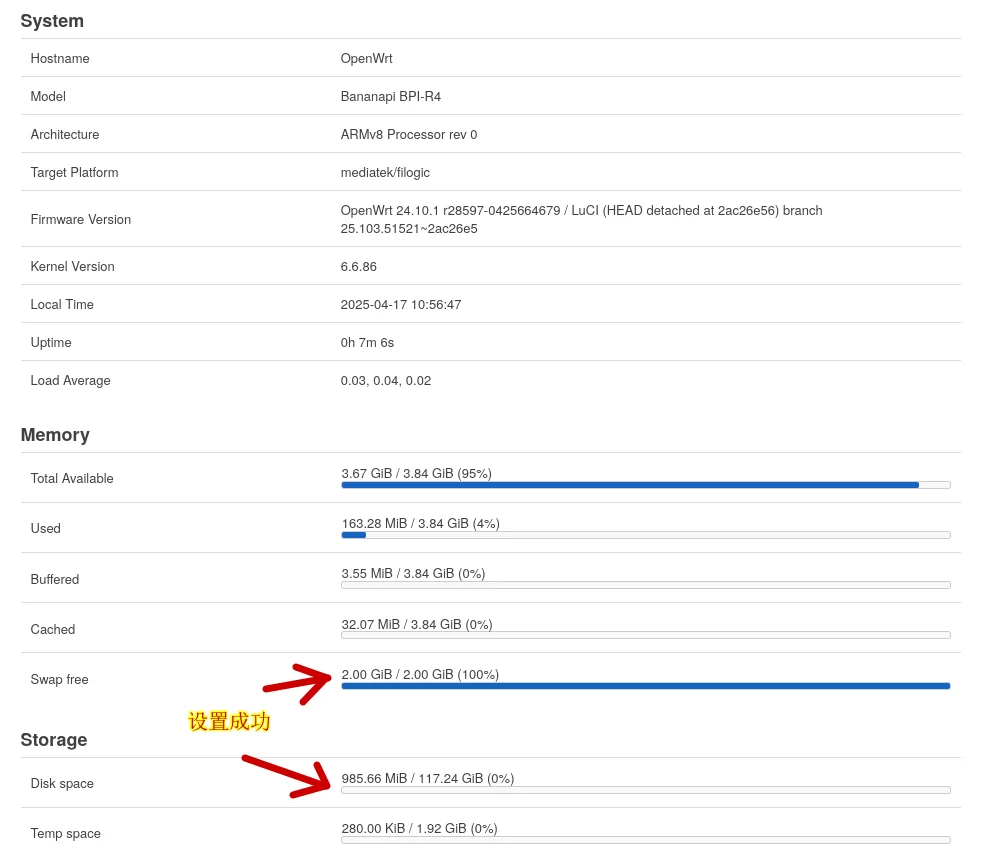Select the 2.00 GiB / 2.00 GiB (100%) text
Viewport: 985px width, 865px height.
coord(420,674)
